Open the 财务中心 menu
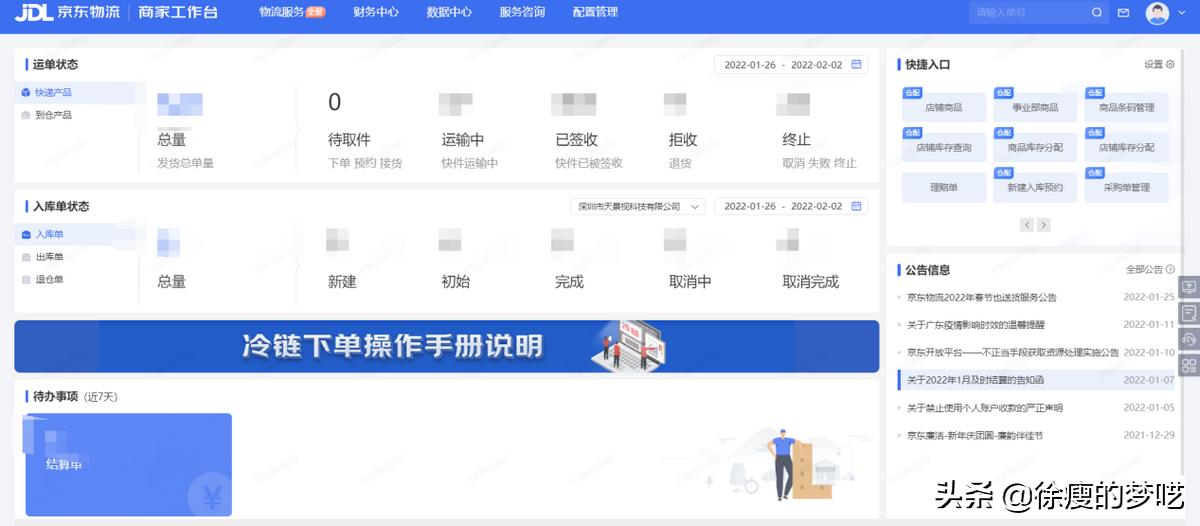The image size is (1200, 526). (x=376, y=13)
